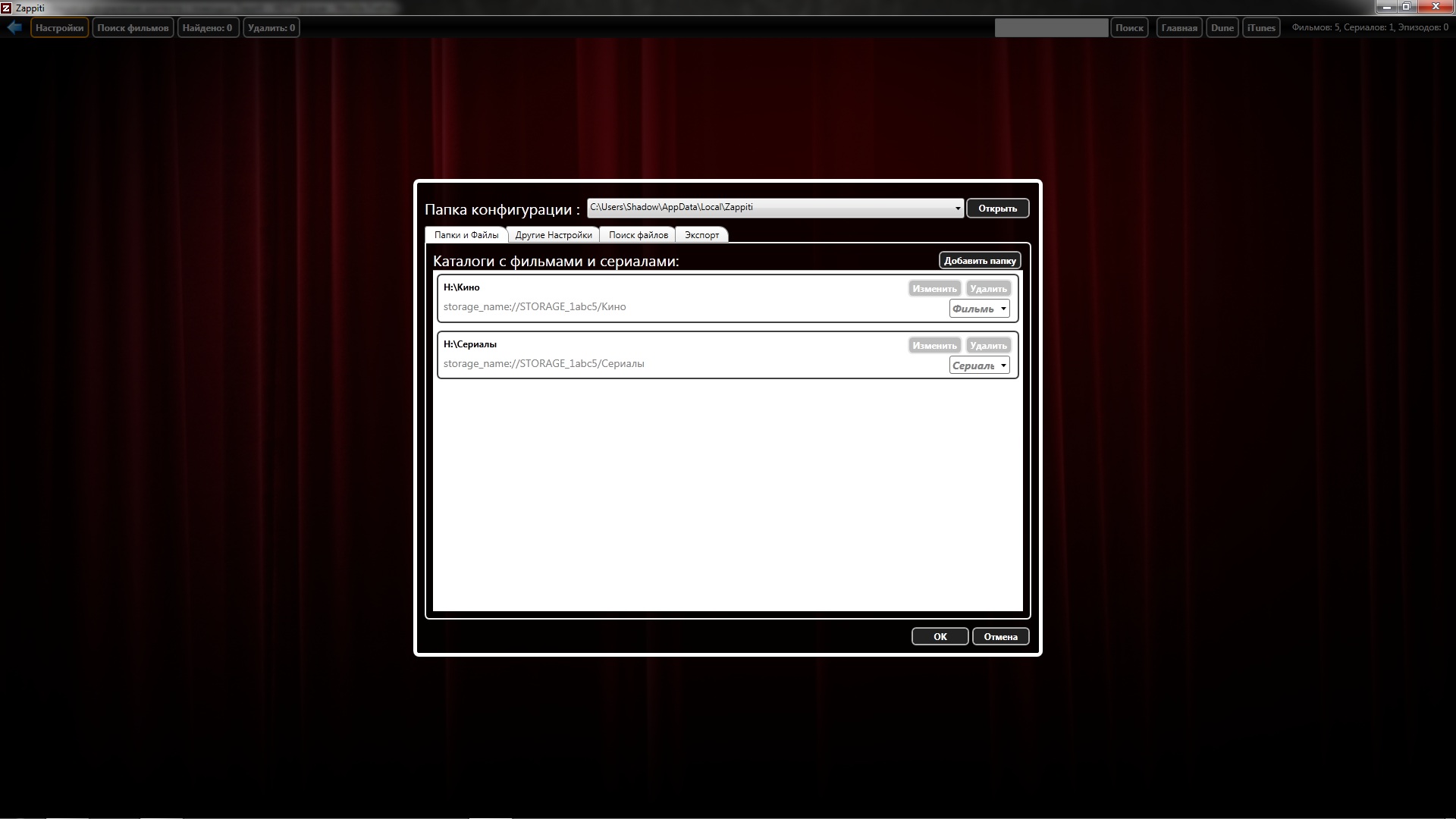The image size is (1456, 819).
Task: Open the Поиск файлов tab
Action: [638, 235]
